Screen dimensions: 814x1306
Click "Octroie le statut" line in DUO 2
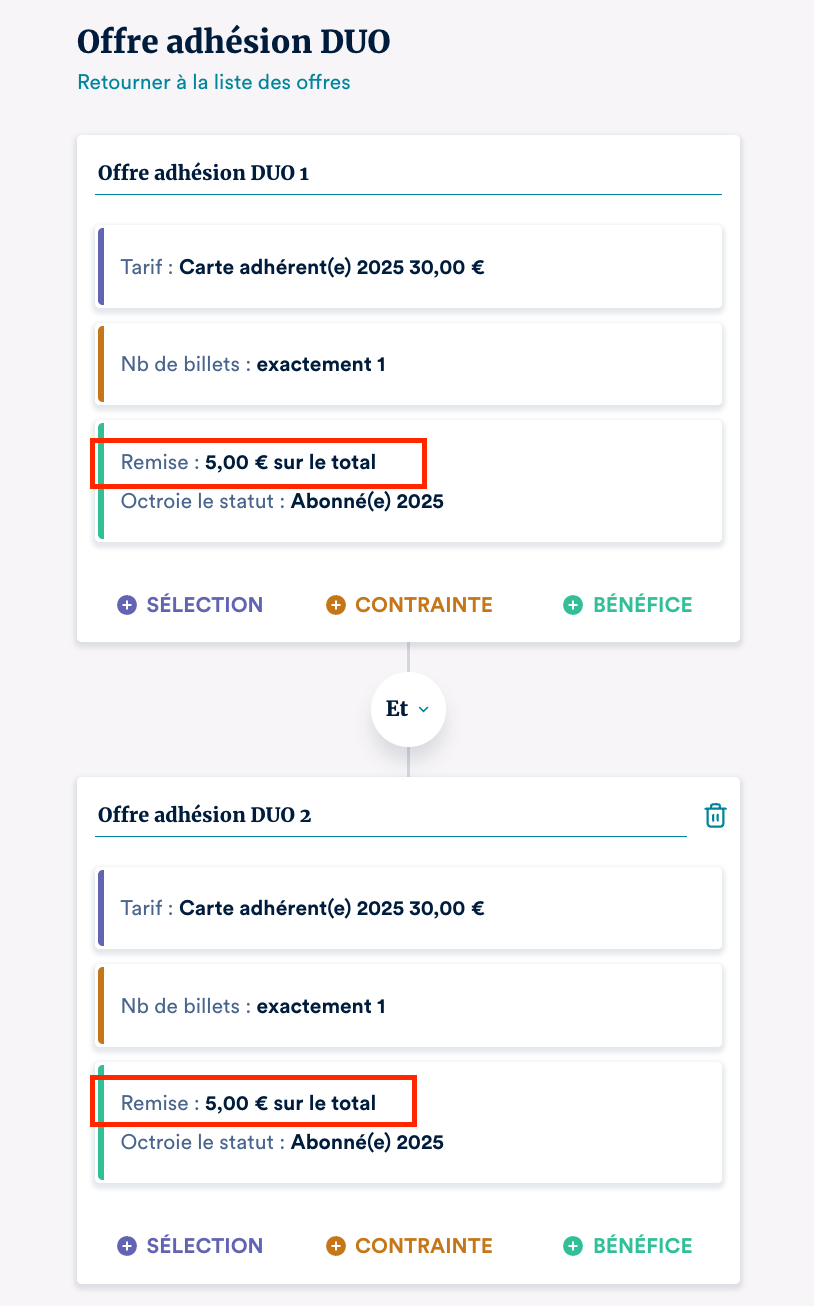click(x=282, y=1142)
